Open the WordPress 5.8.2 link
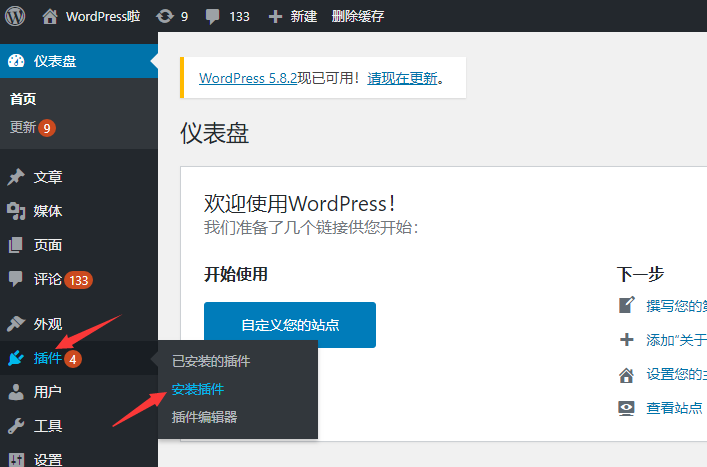Screen dimensions: 707x467 click(248, 78)
